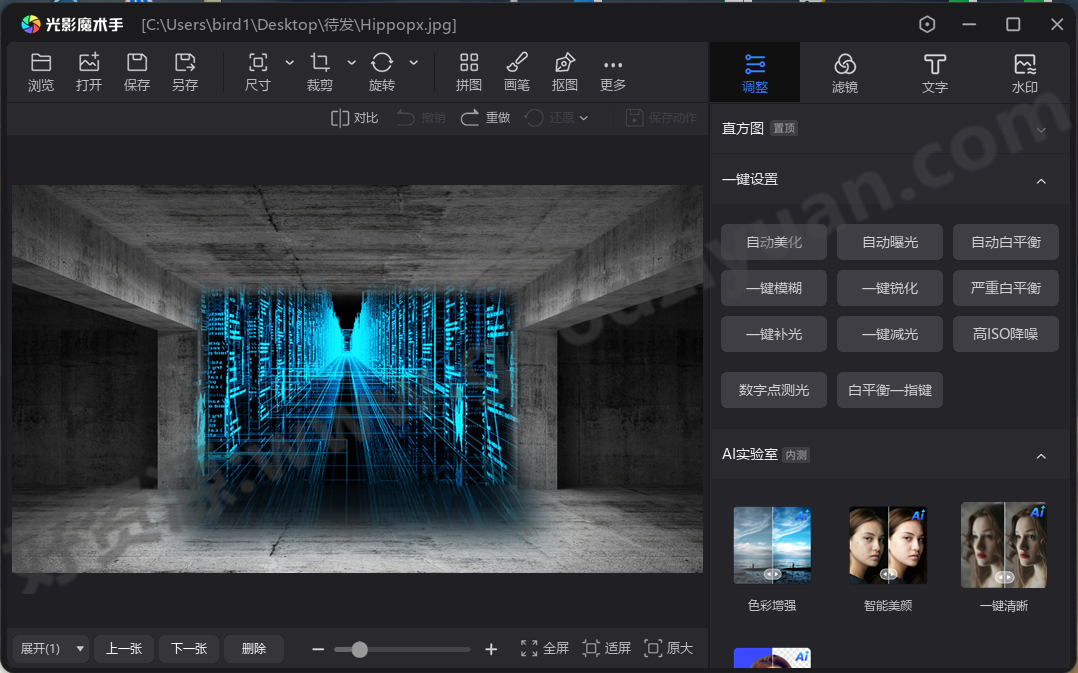Toggle 置顶 to pin the histogram
The image size is (1078, 673).
click(x=784, y=128)
